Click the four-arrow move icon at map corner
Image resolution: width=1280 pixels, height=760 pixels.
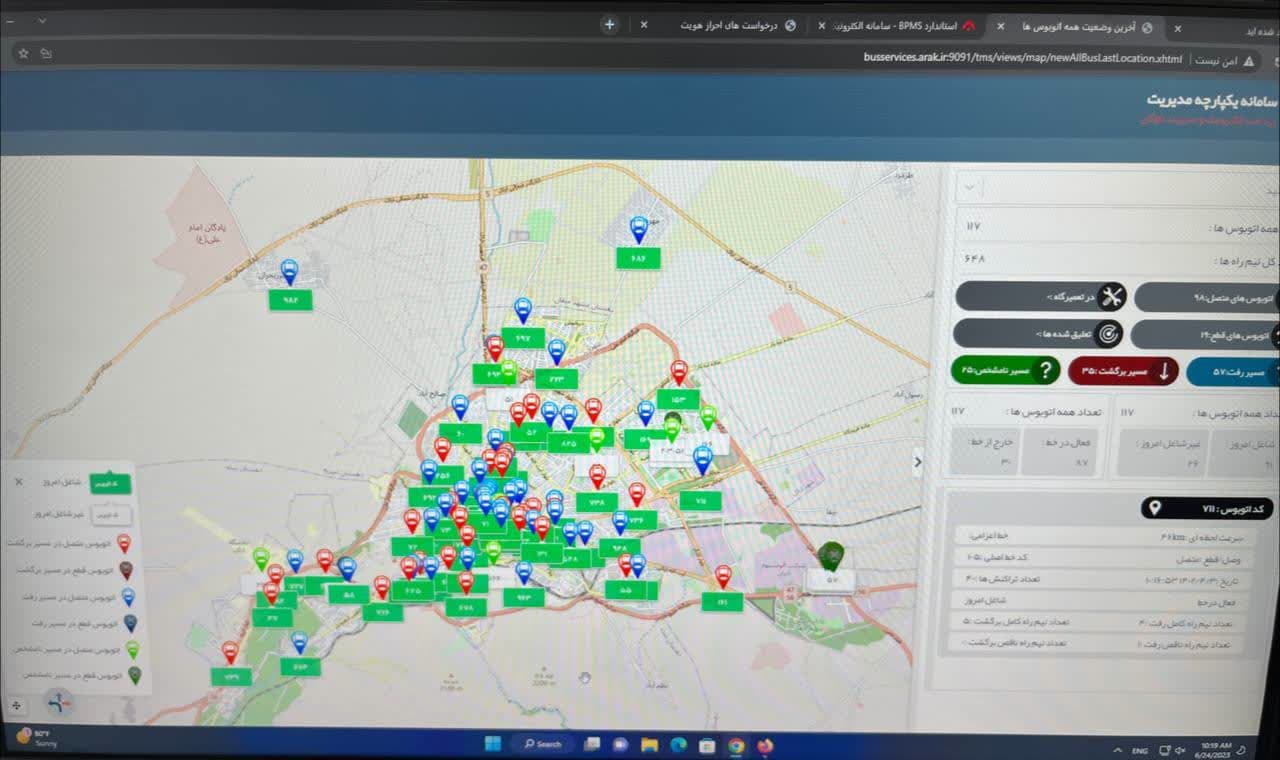(17, 705)
